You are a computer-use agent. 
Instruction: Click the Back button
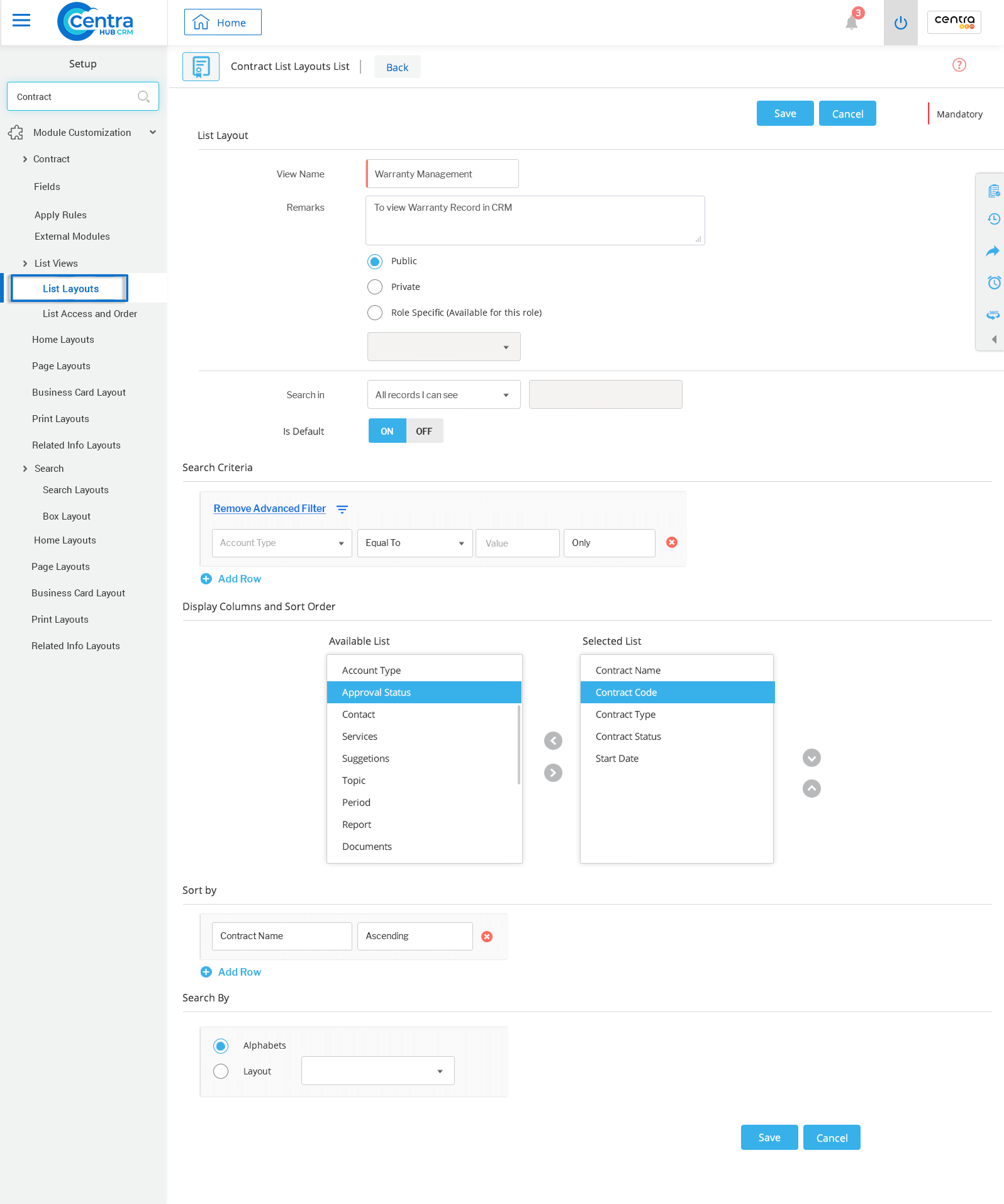397,67
